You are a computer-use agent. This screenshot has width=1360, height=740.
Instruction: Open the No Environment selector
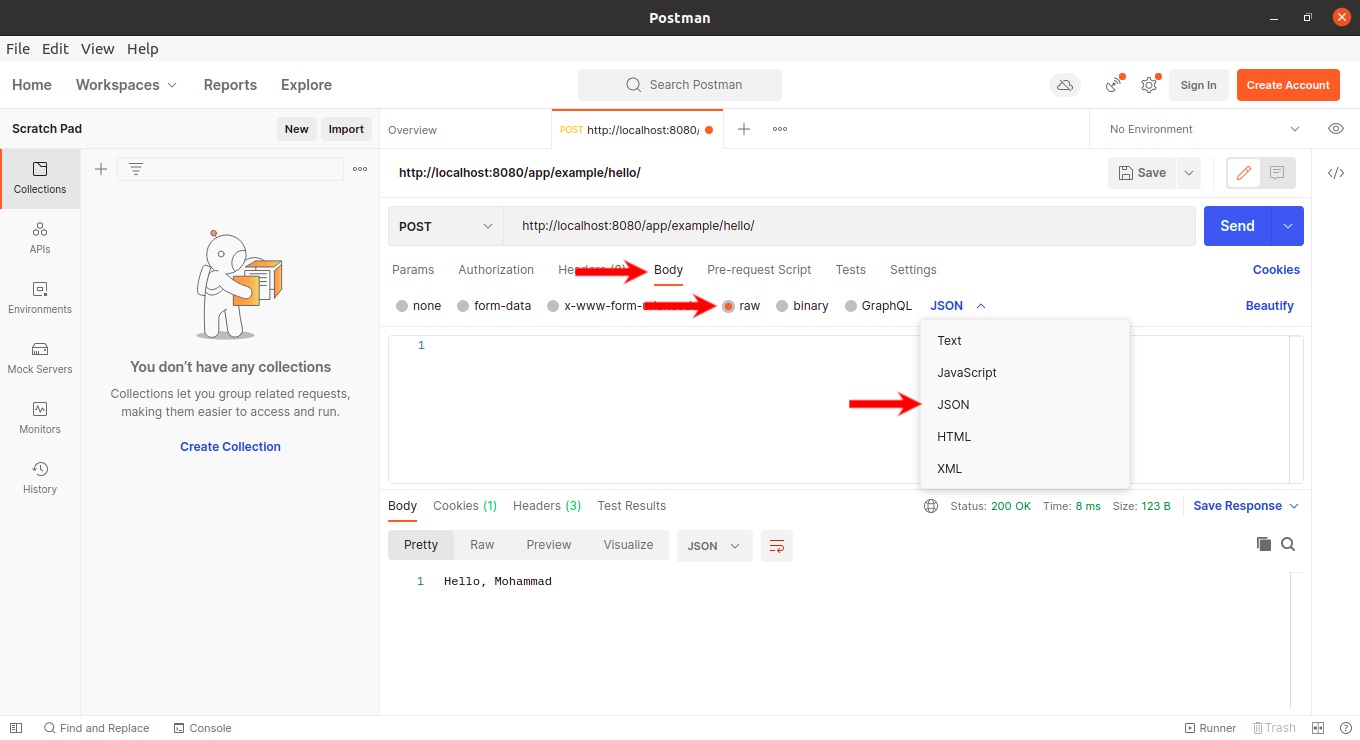[x=1204, y=129]
